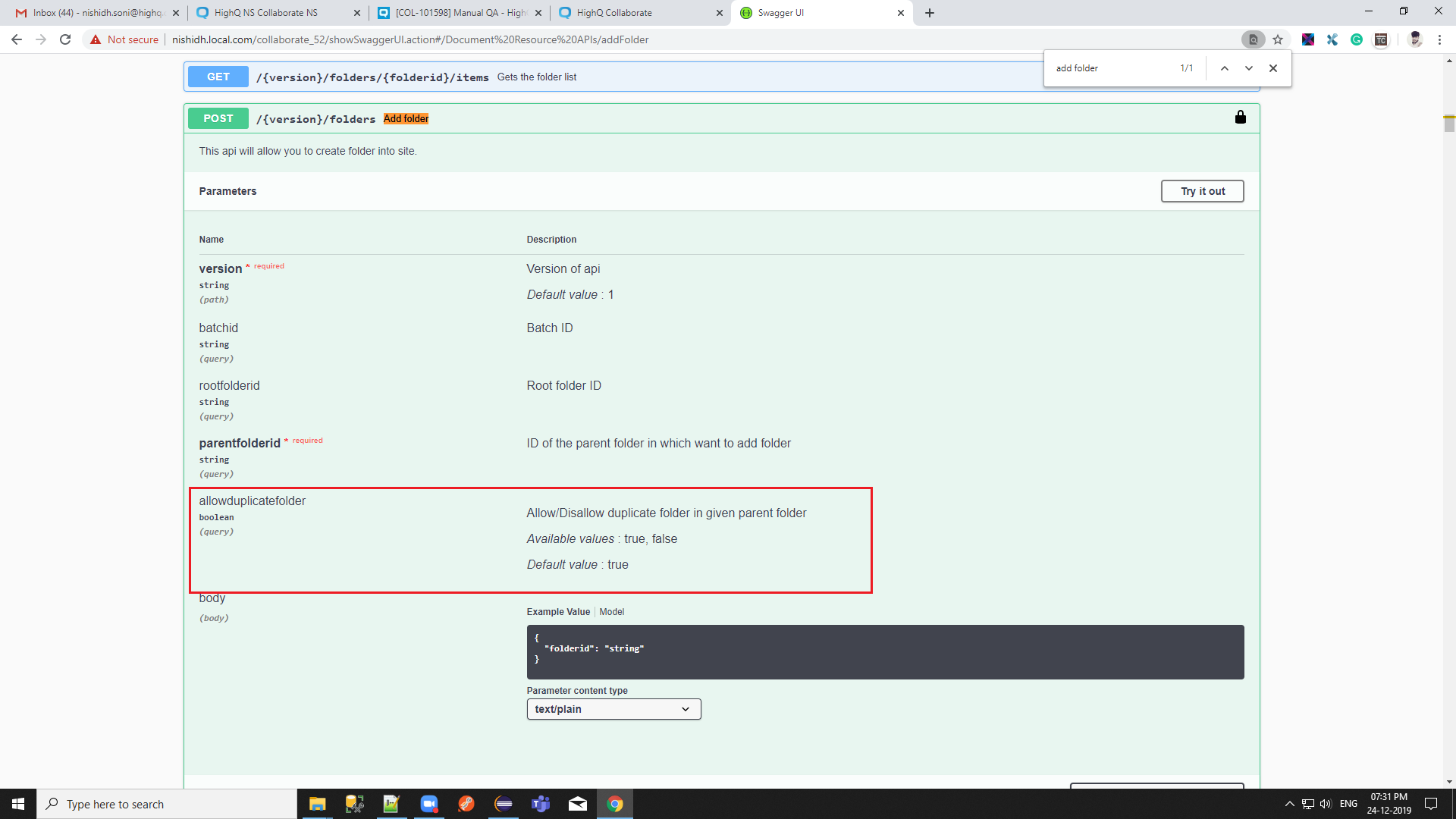
Task: Click the Try it out button
Action: [1202, 191]
